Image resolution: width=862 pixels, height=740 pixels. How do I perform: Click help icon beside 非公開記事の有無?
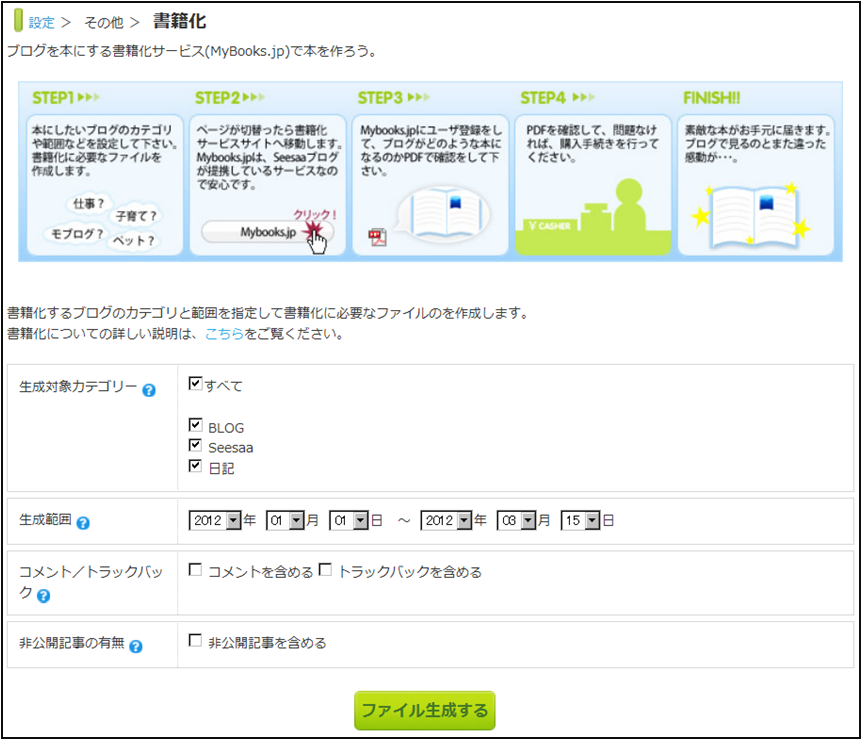pyautogui.click(x=136, y=646)
